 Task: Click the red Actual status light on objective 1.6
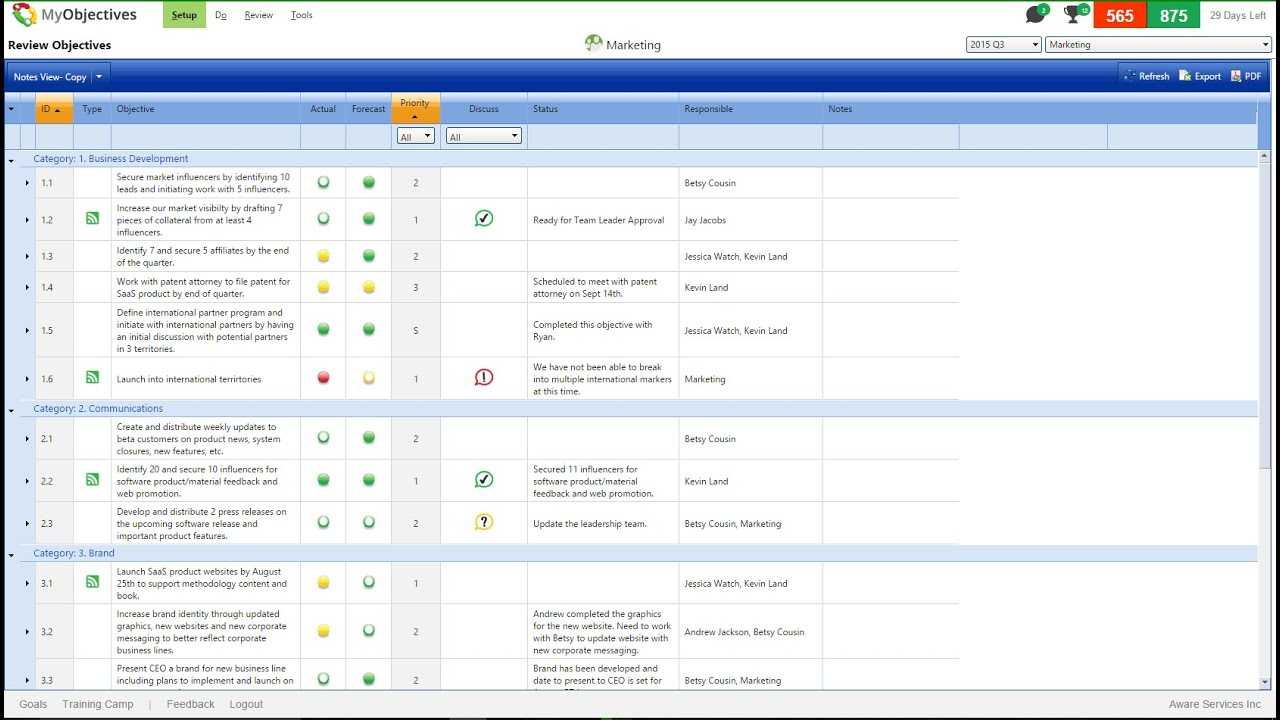tap(322, 377)
